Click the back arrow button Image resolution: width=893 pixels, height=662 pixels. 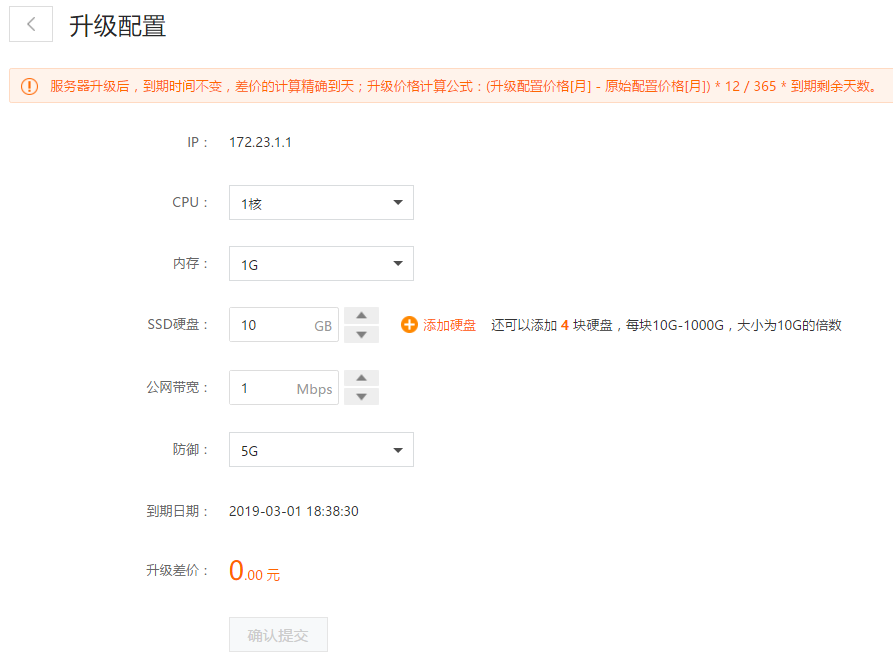tap(31, 25)
